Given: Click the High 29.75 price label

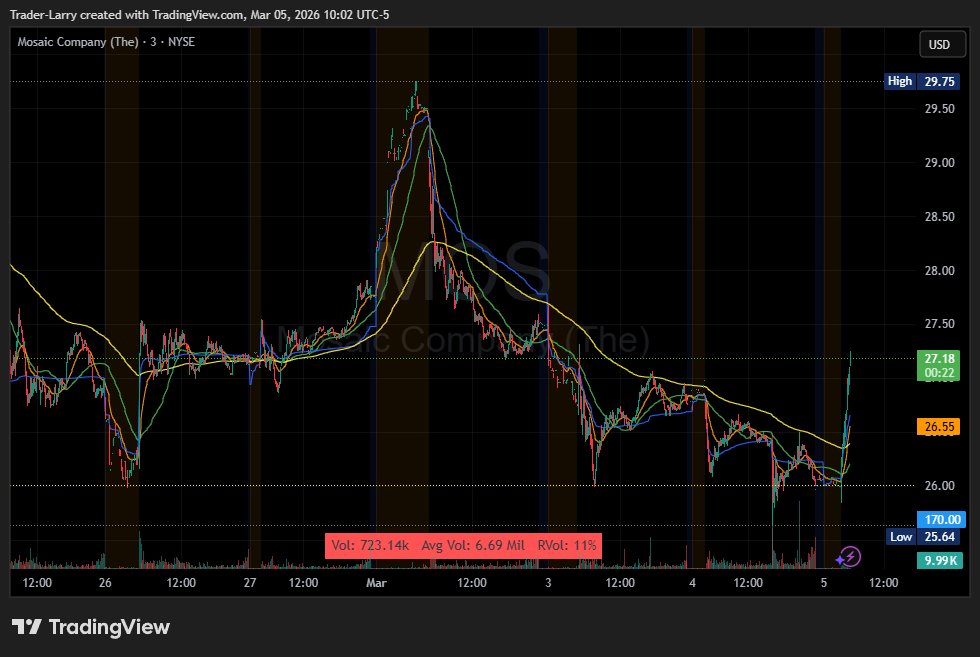Looking at the screenshot, I should click(x=922, y=81).
